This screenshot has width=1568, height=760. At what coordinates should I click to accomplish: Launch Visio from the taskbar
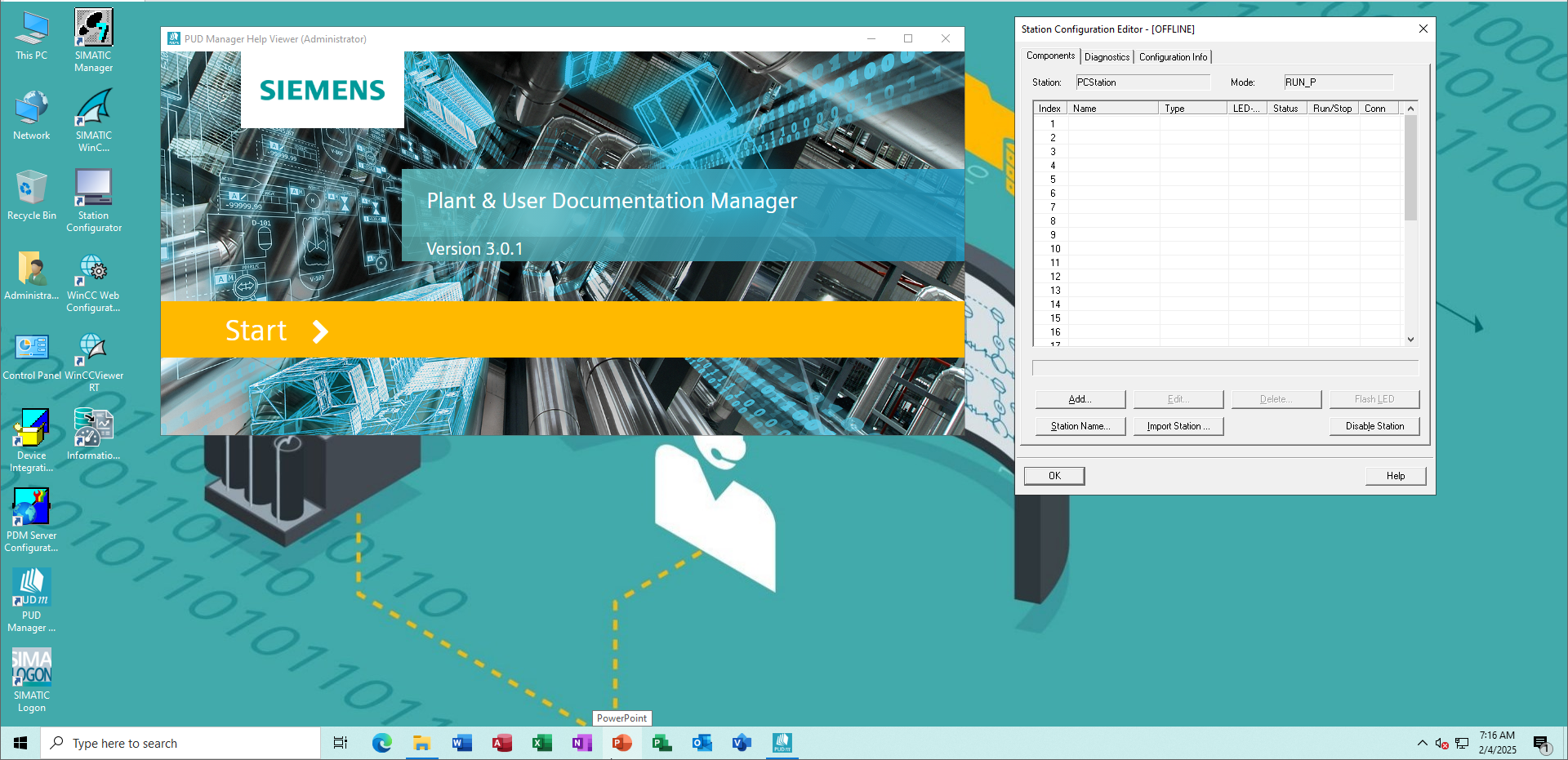[742, 743]
